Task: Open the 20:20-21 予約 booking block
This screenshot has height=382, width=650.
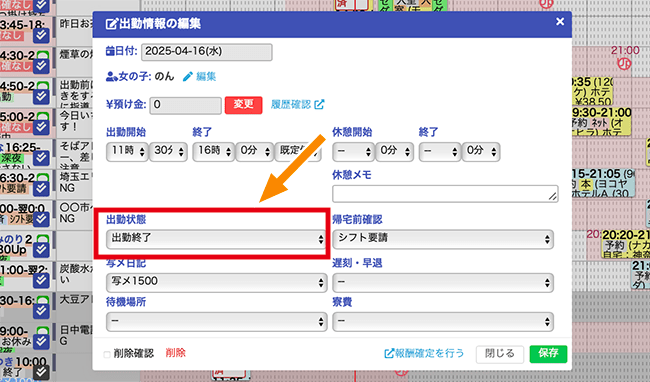Action: (x=626, y=244)
